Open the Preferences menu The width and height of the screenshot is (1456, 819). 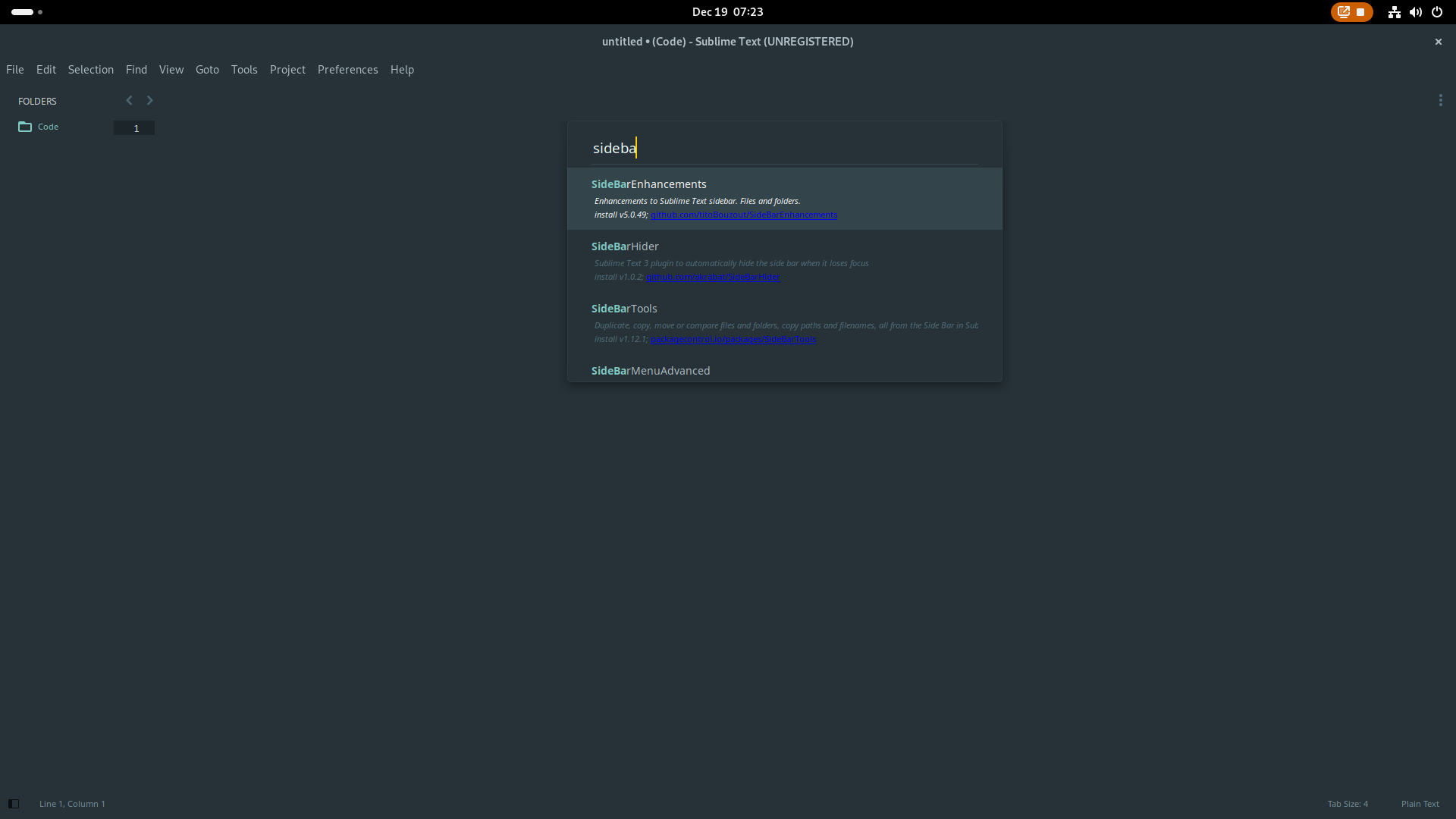tap(347, 69)
